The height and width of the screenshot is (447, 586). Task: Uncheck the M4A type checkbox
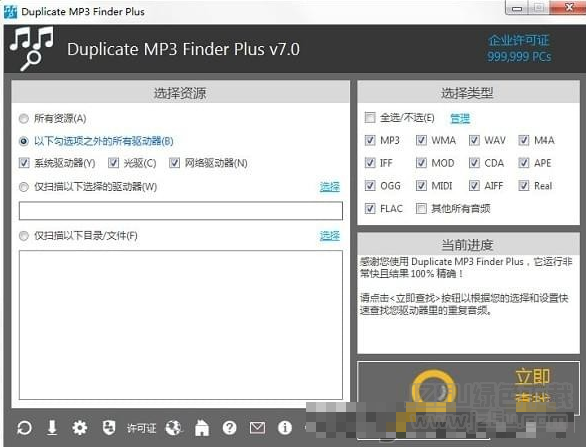524,140
